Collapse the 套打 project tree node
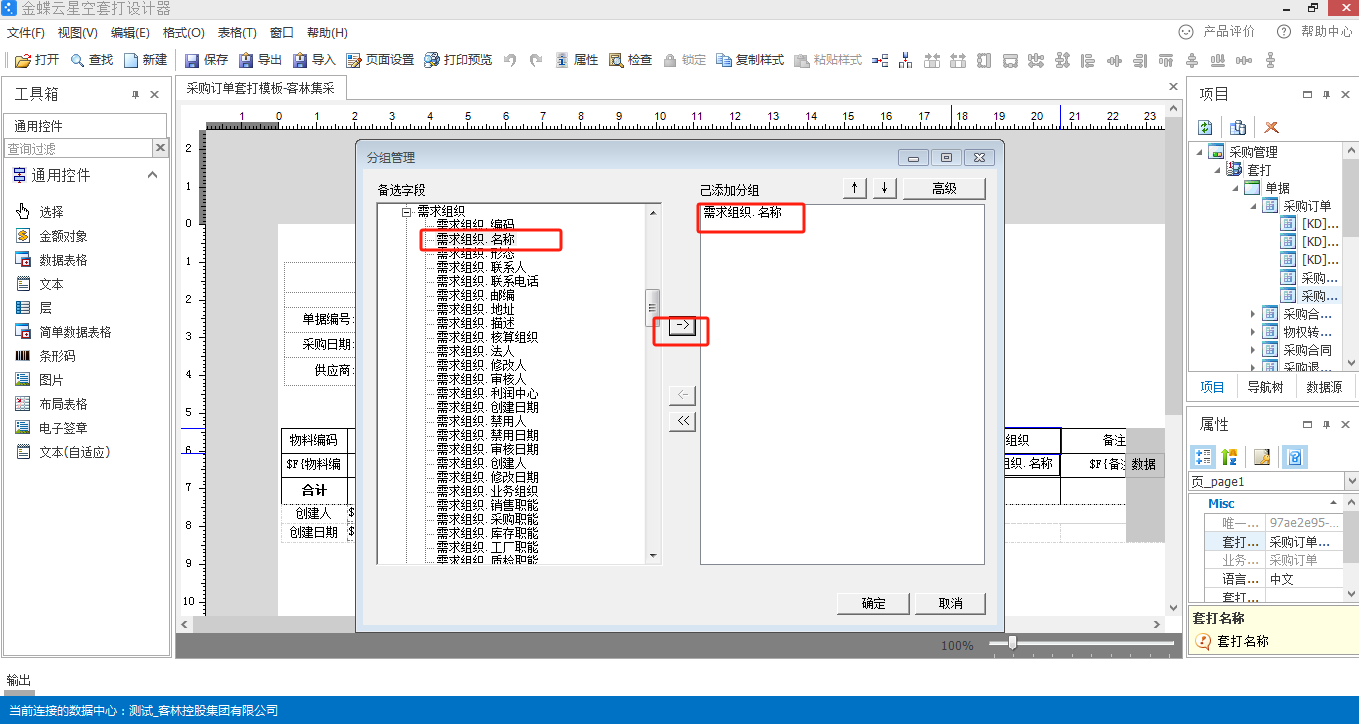The width and height of the screenshot is (1359, 724). click(1217, 170)
